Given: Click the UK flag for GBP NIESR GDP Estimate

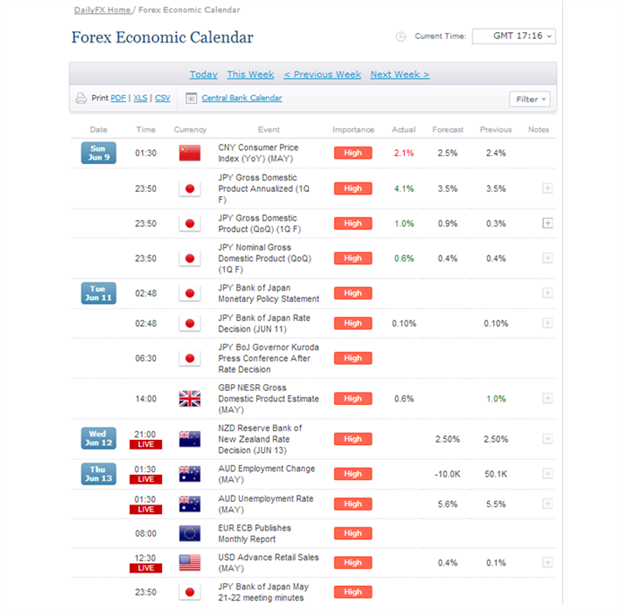Looking at the screenshot, I should 190,399.
